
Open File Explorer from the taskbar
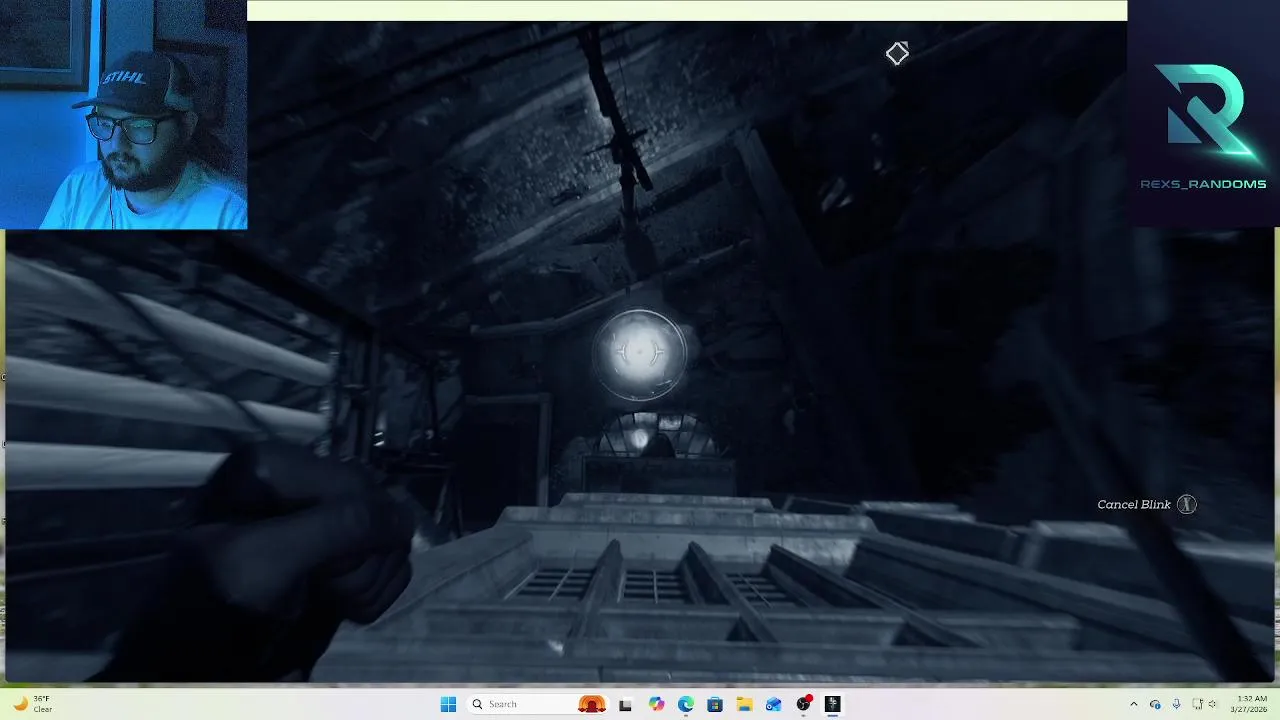tap(744, 704)
